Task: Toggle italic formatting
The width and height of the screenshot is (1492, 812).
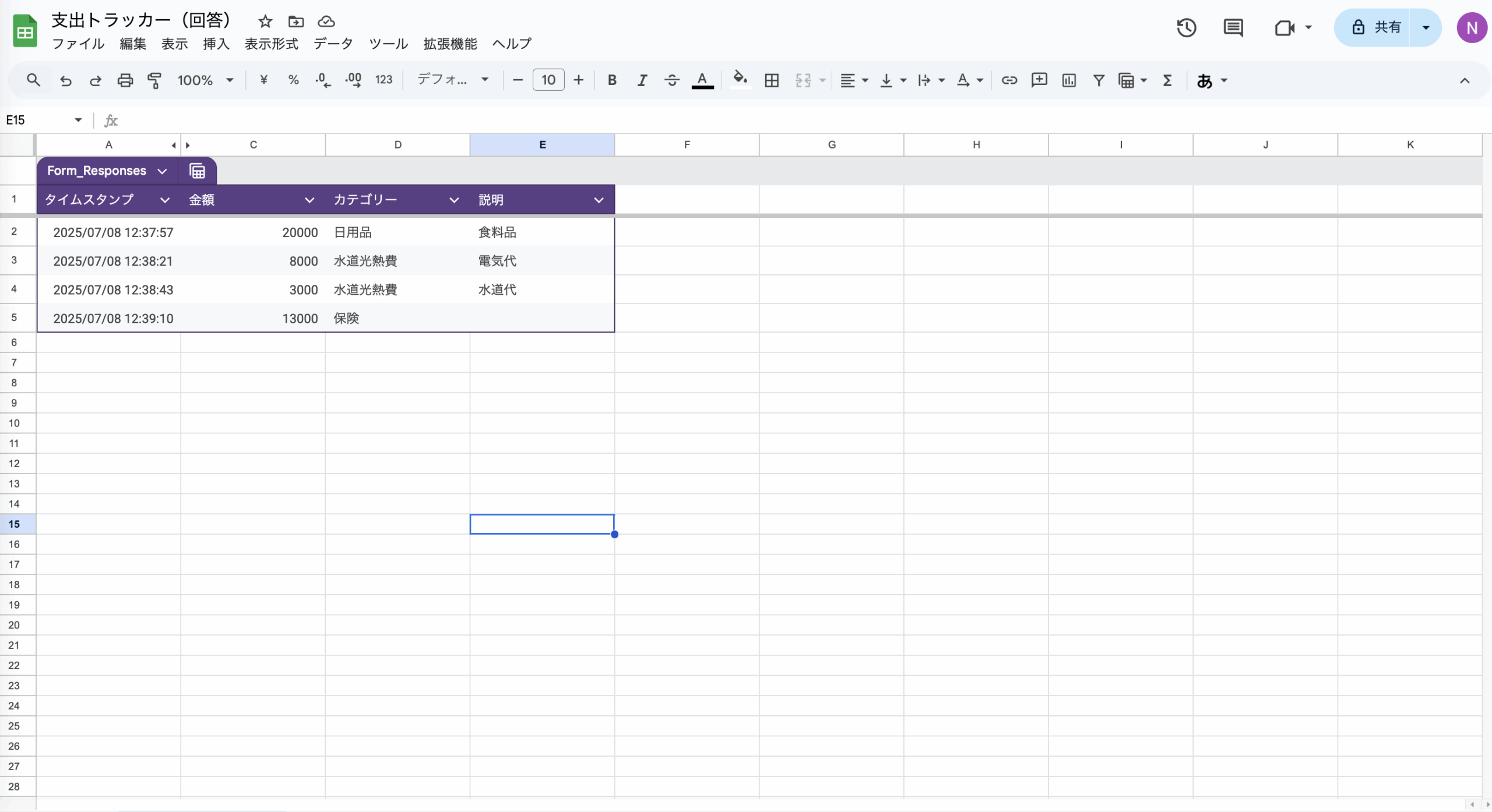Action: (x=642, y=80)
